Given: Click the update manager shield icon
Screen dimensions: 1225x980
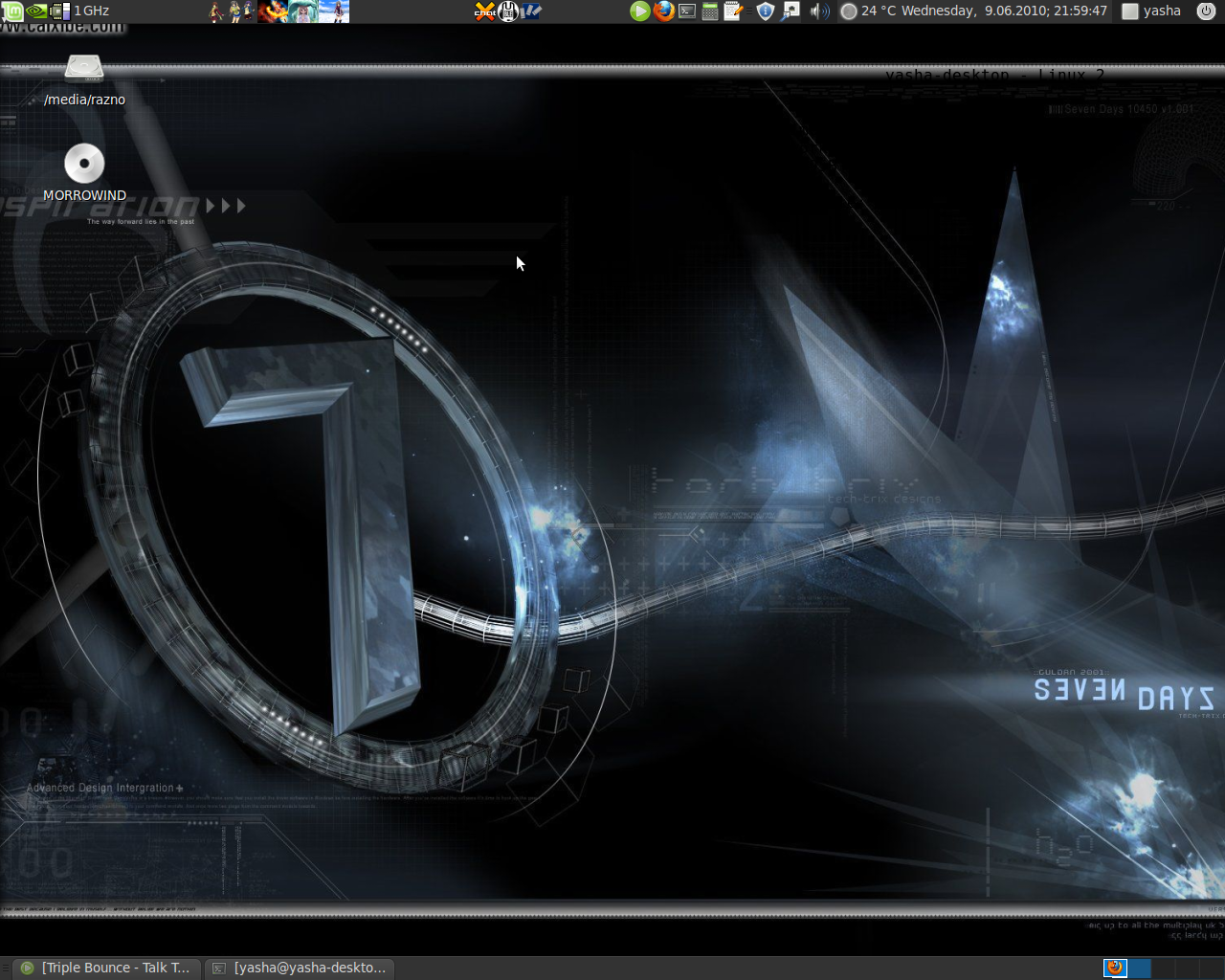Looking at the screenshot, I should [765, 11].
